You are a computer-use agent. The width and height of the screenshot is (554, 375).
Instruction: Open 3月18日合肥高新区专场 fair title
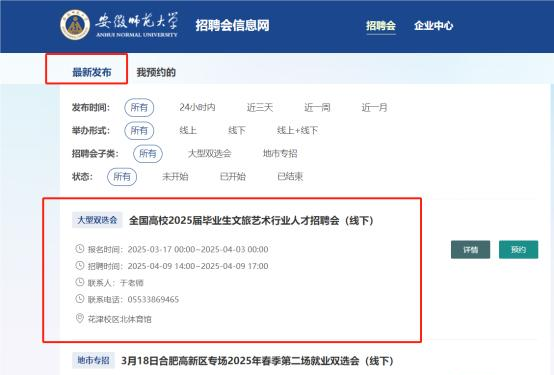(258, 361)
